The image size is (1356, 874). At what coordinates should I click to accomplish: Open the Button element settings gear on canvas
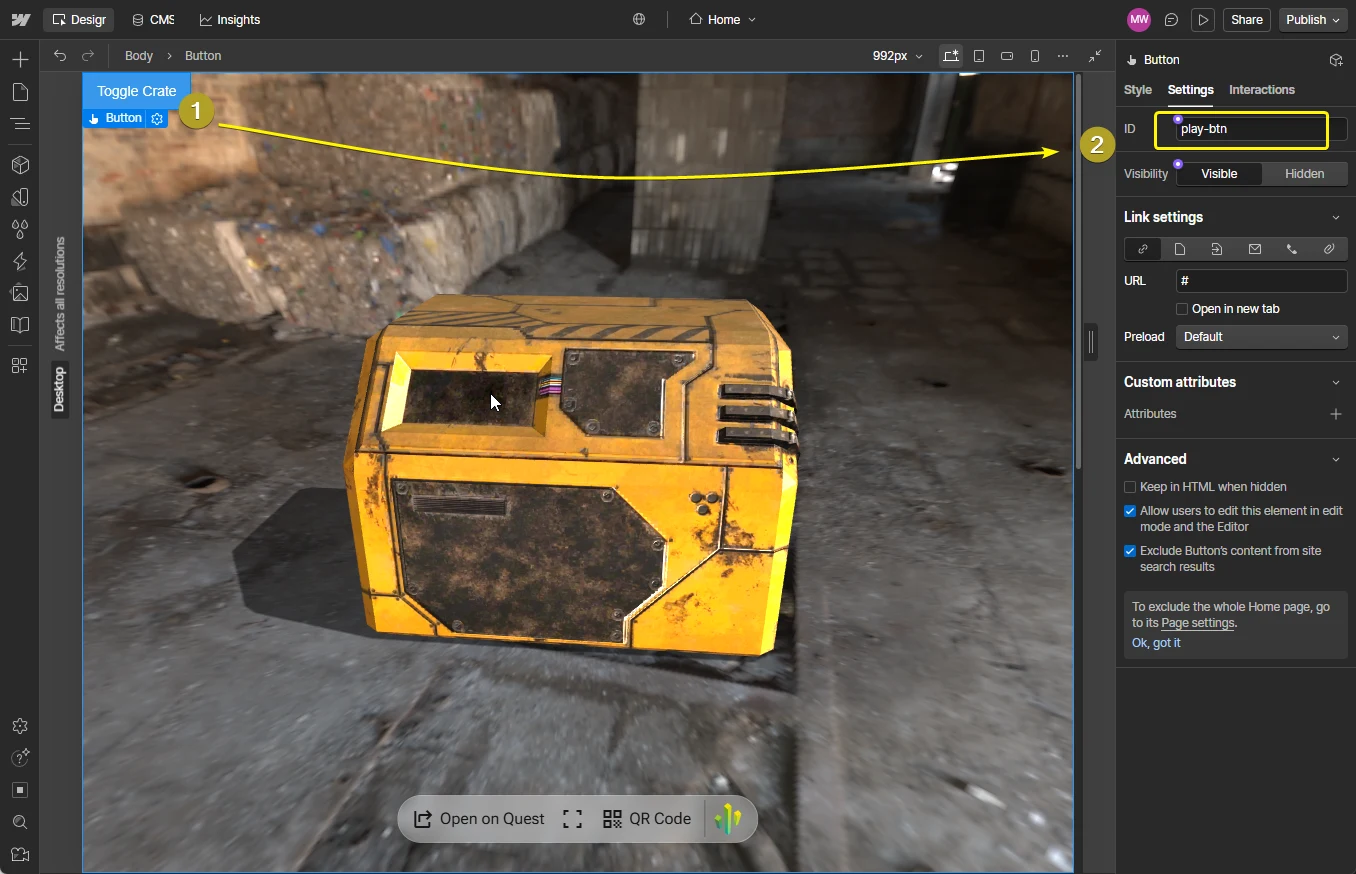coord(157,118)
